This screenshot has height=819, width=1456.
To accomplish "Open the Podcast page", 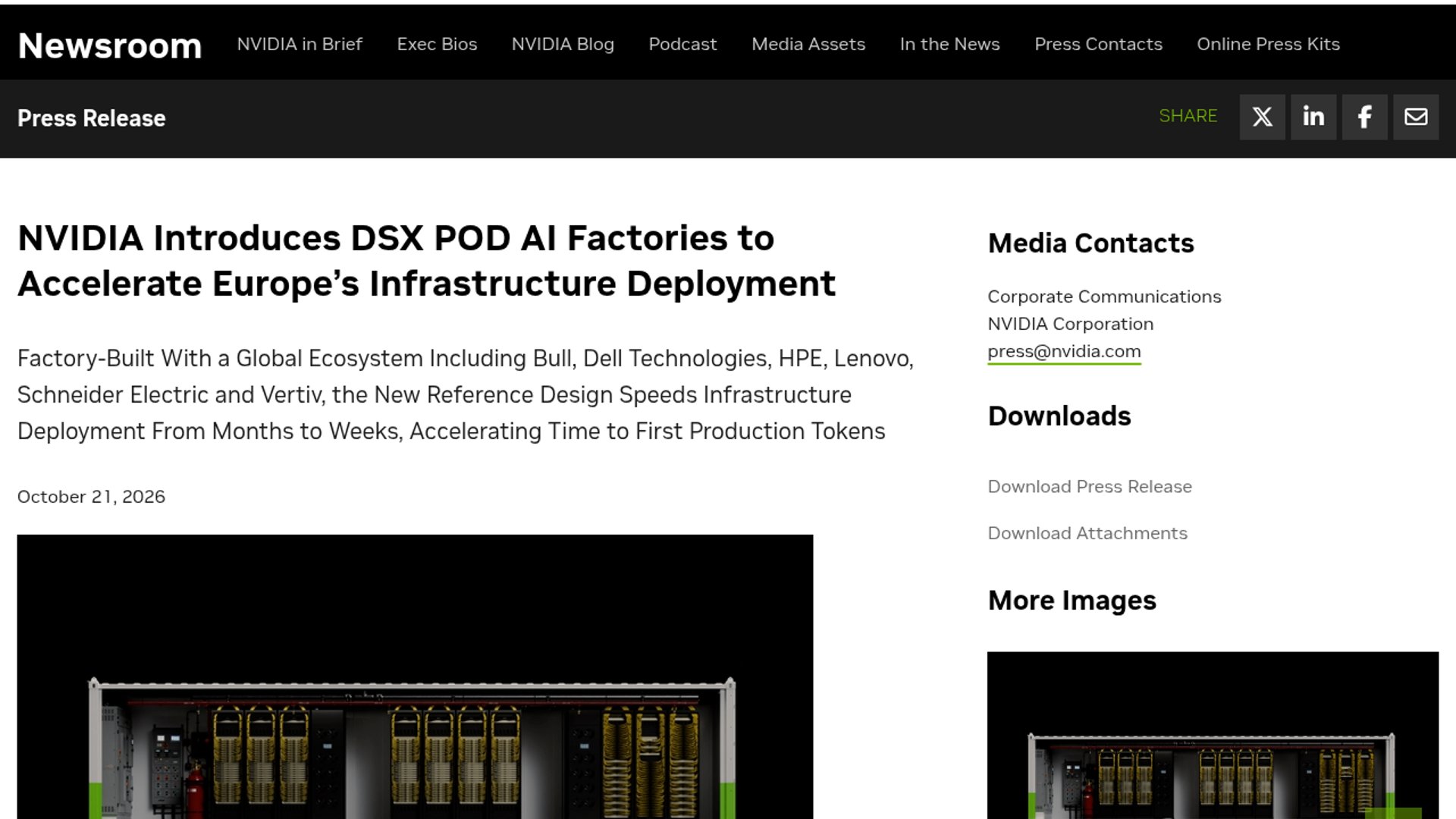I will point(682,44).
